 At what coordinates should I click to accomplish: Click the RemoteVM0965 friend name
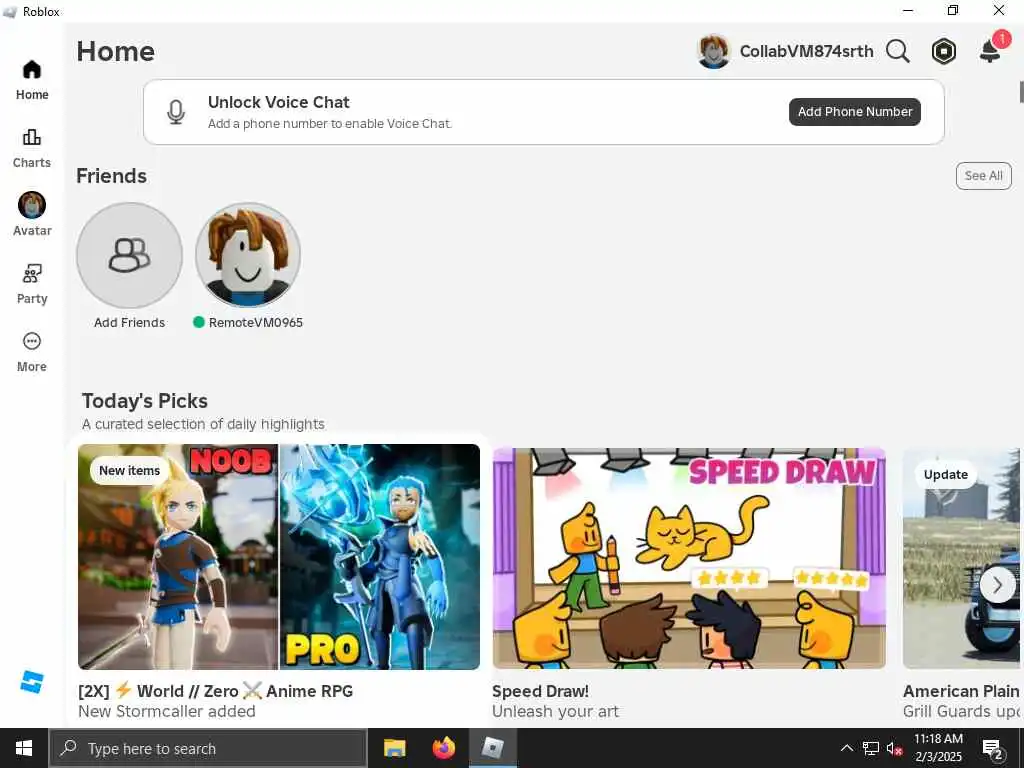point(255,323)
